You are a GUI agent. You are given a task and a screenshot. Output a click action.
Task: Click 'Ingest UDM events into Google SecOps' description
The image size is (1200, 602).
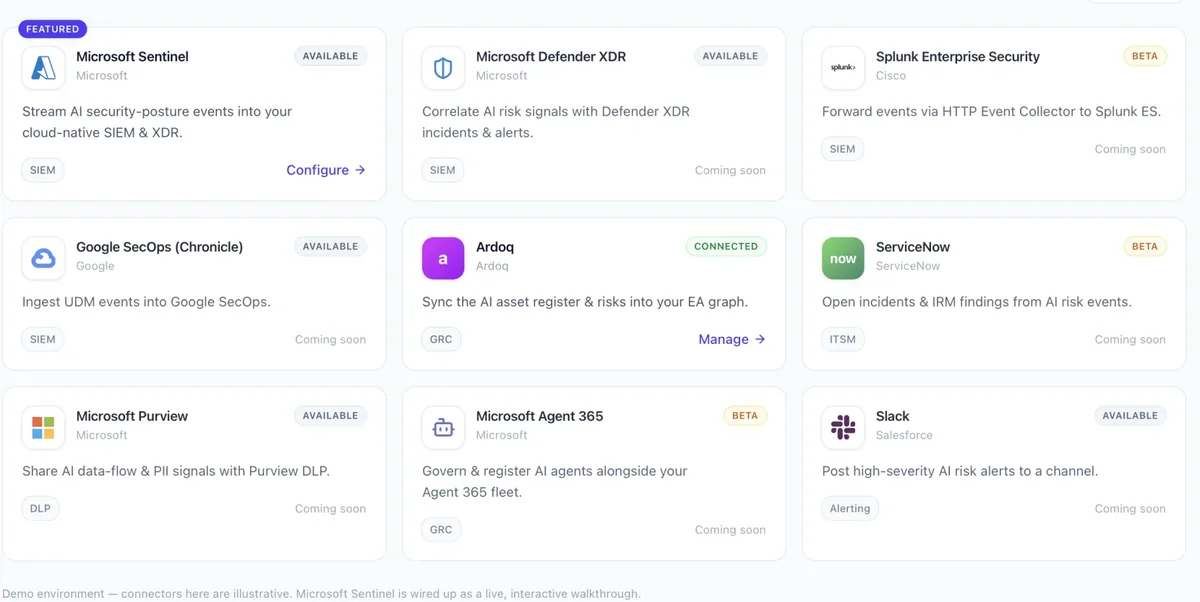(x=146, y=301)
